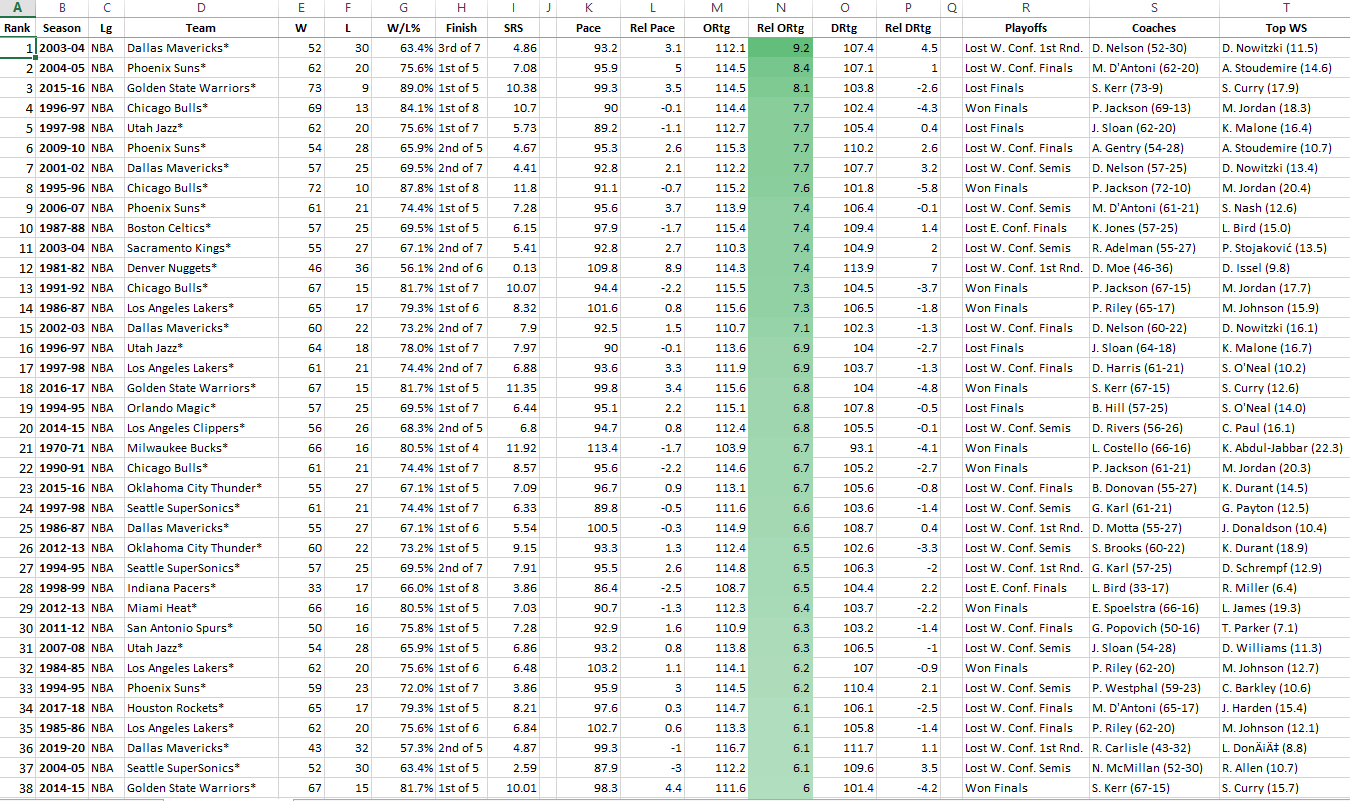The image size is (1350, 801).
Task: Click the 'Lost E. Conf. Finals' cell for Indiana
Action: click(1025, 588)
